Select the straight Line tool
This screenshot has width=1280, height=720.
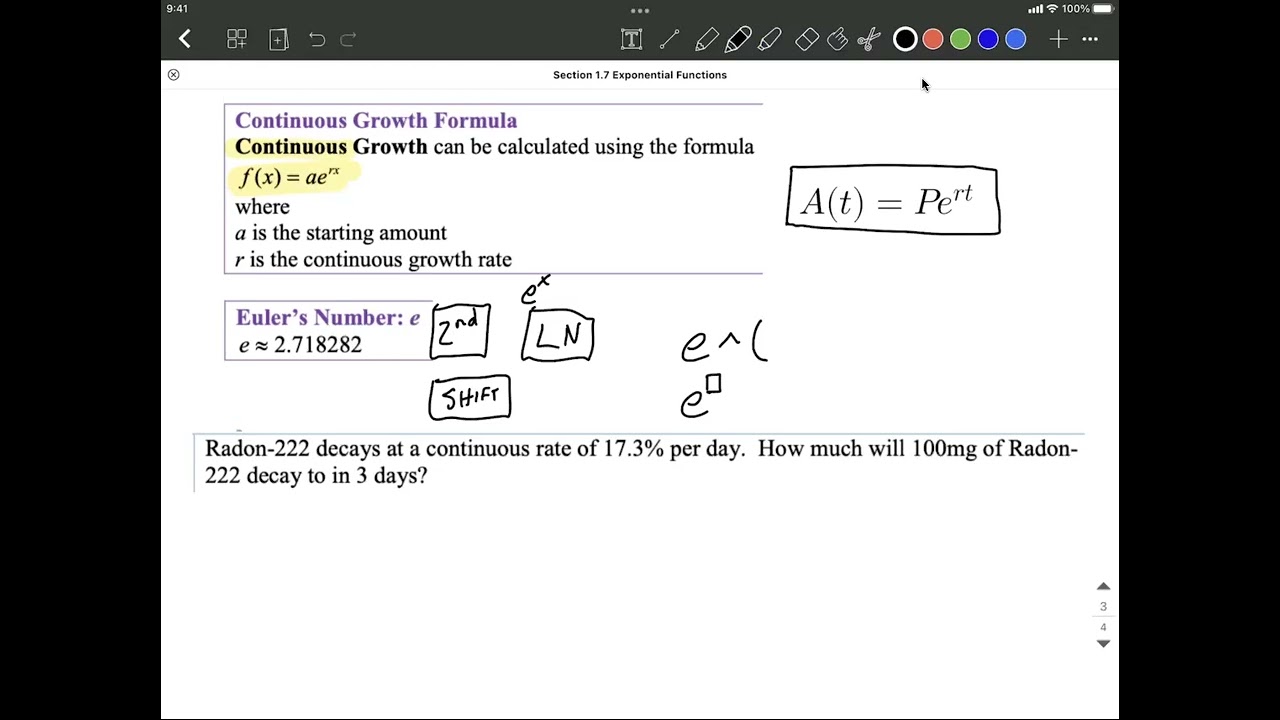coord(669,39)
